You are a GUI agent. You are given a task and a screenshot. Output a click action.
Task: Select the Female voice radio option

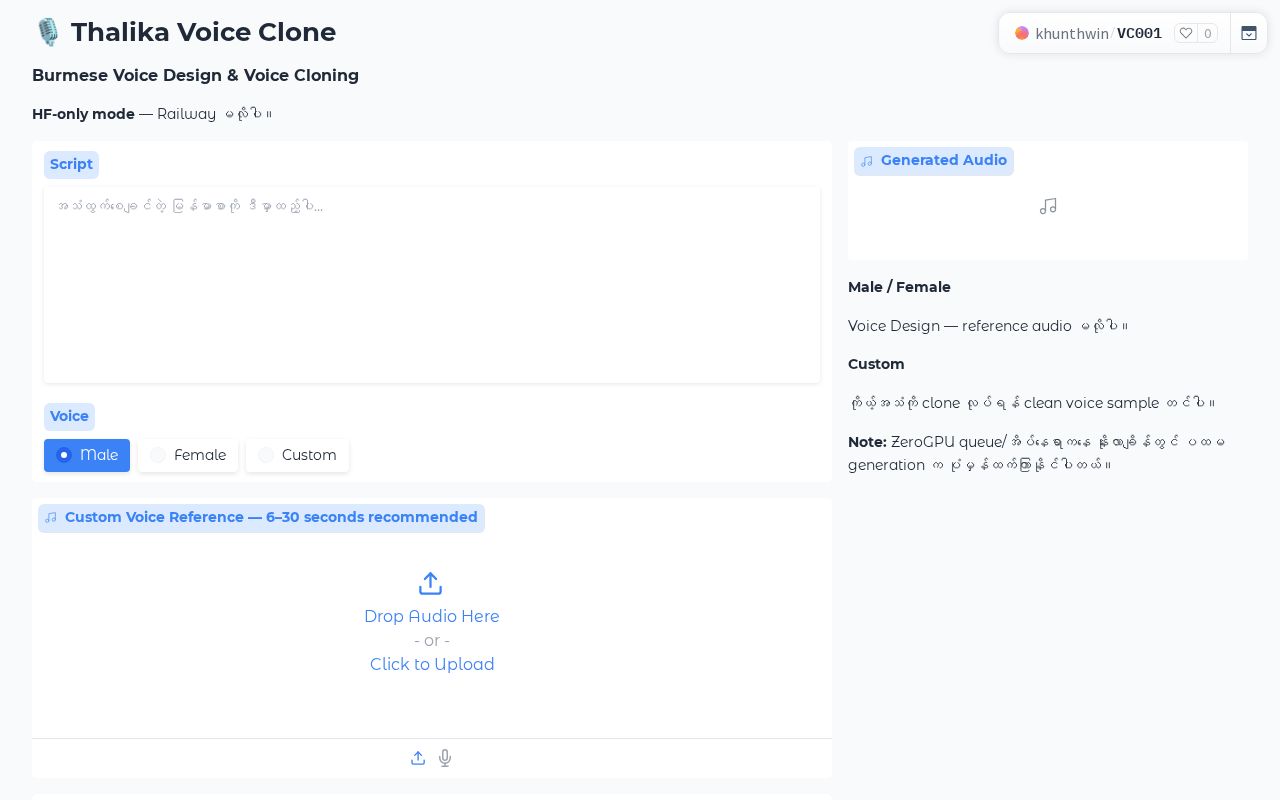pos(188,455)
